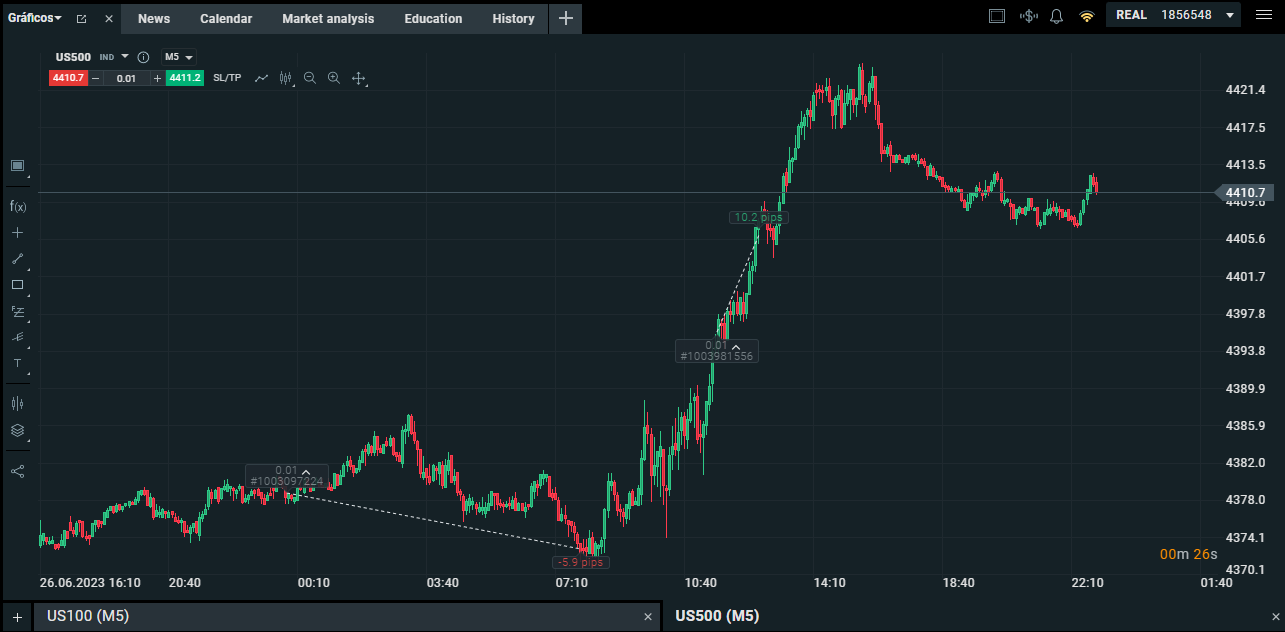Screen dimensions: 1285x632
Task: Close the Gráficos panel tab
Action: point(109,19)
